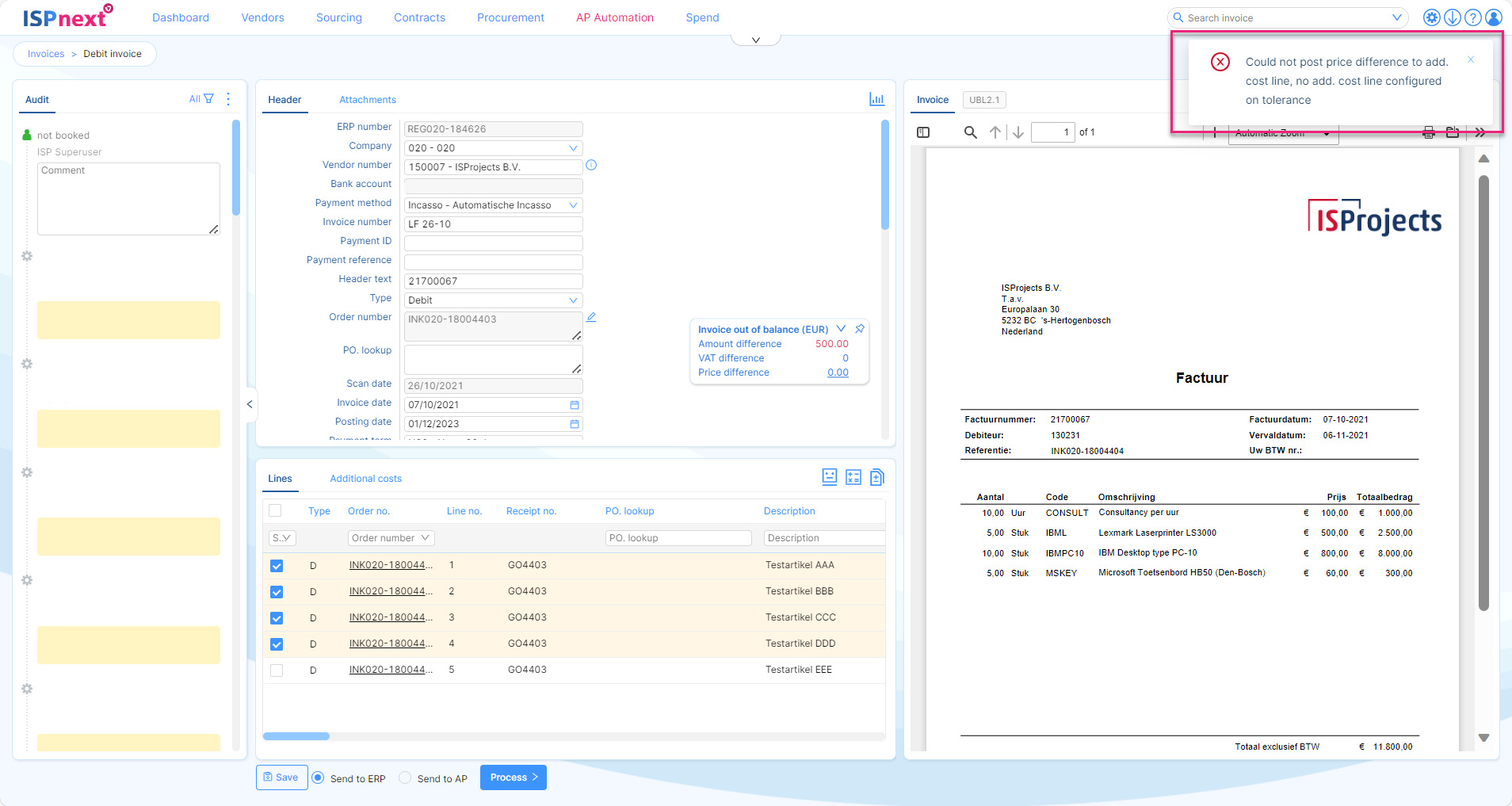Click the first lines toolbar icon
The width and height of the screenshot is (1512, 806).
pyautogui.click(x=830, y=477)
